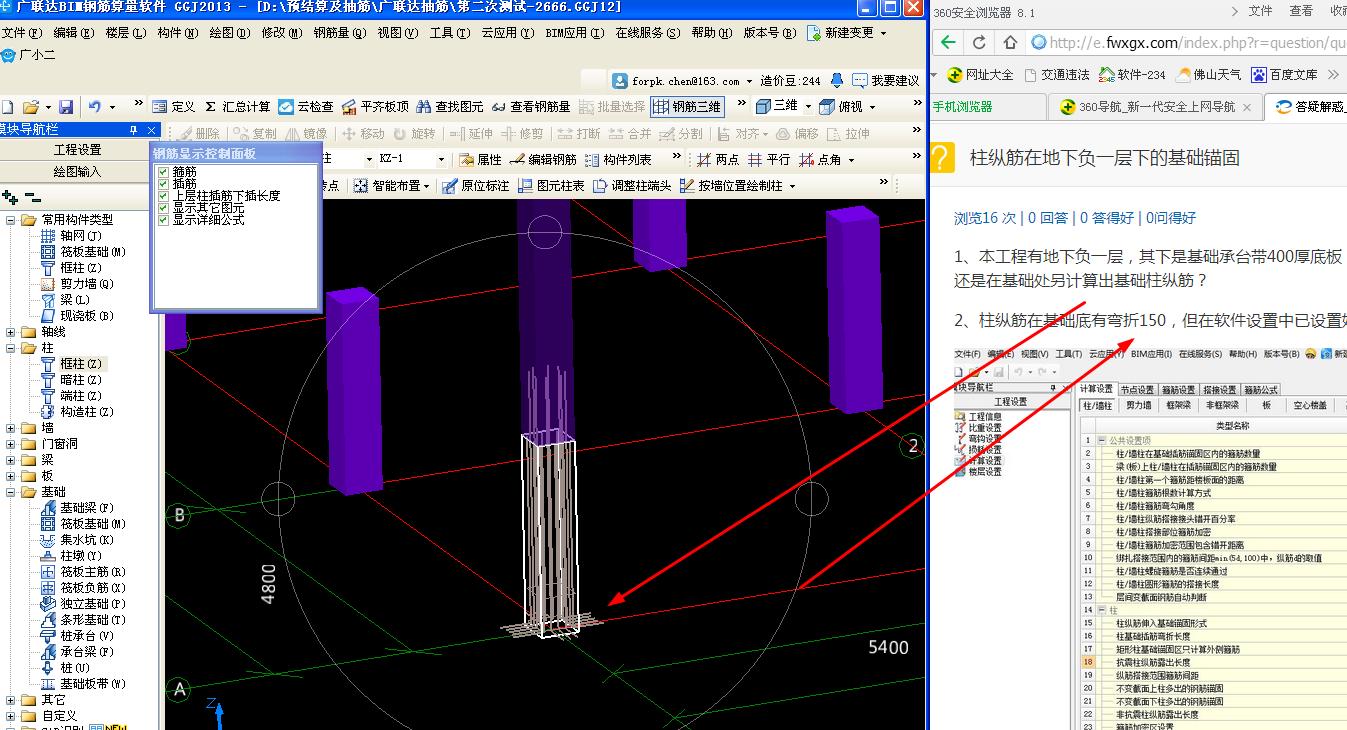Click 工程设置 navigation button
Screen dimensions: 1347x730
pyautogui.click(x=77, y=150)
